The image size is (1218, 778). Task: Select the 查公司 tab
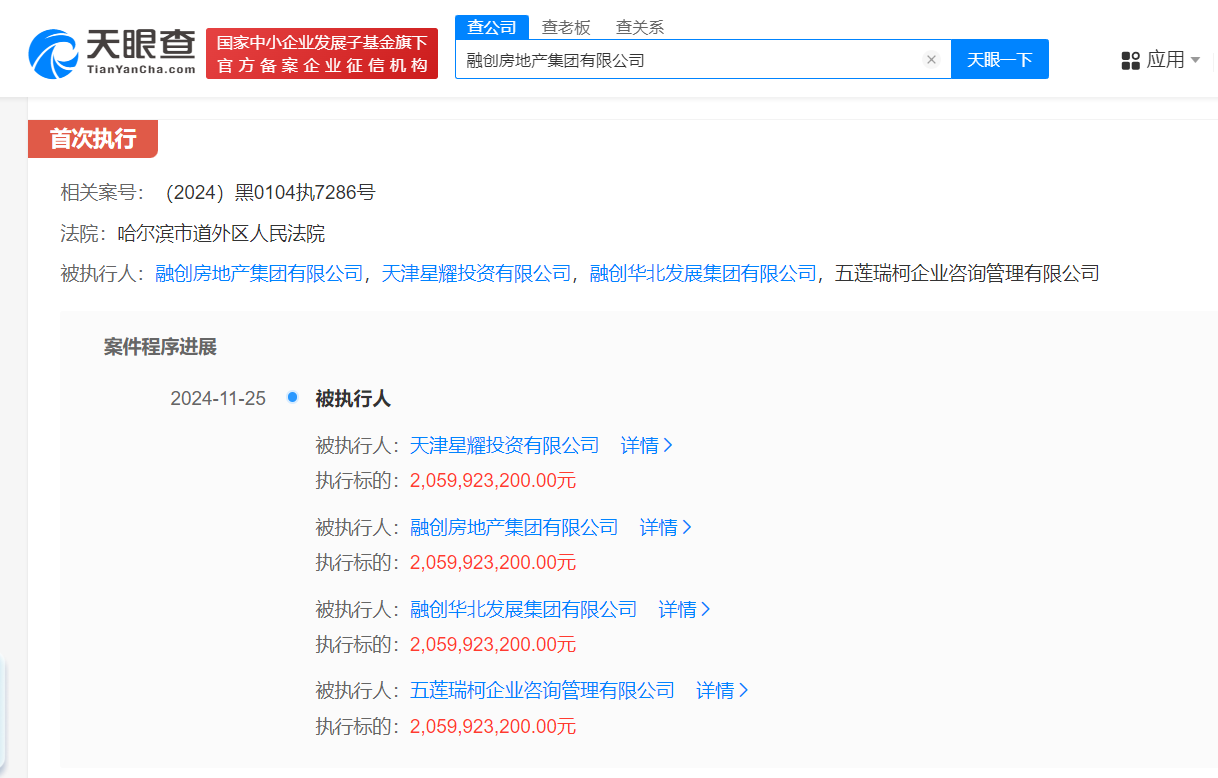(492, 27)
